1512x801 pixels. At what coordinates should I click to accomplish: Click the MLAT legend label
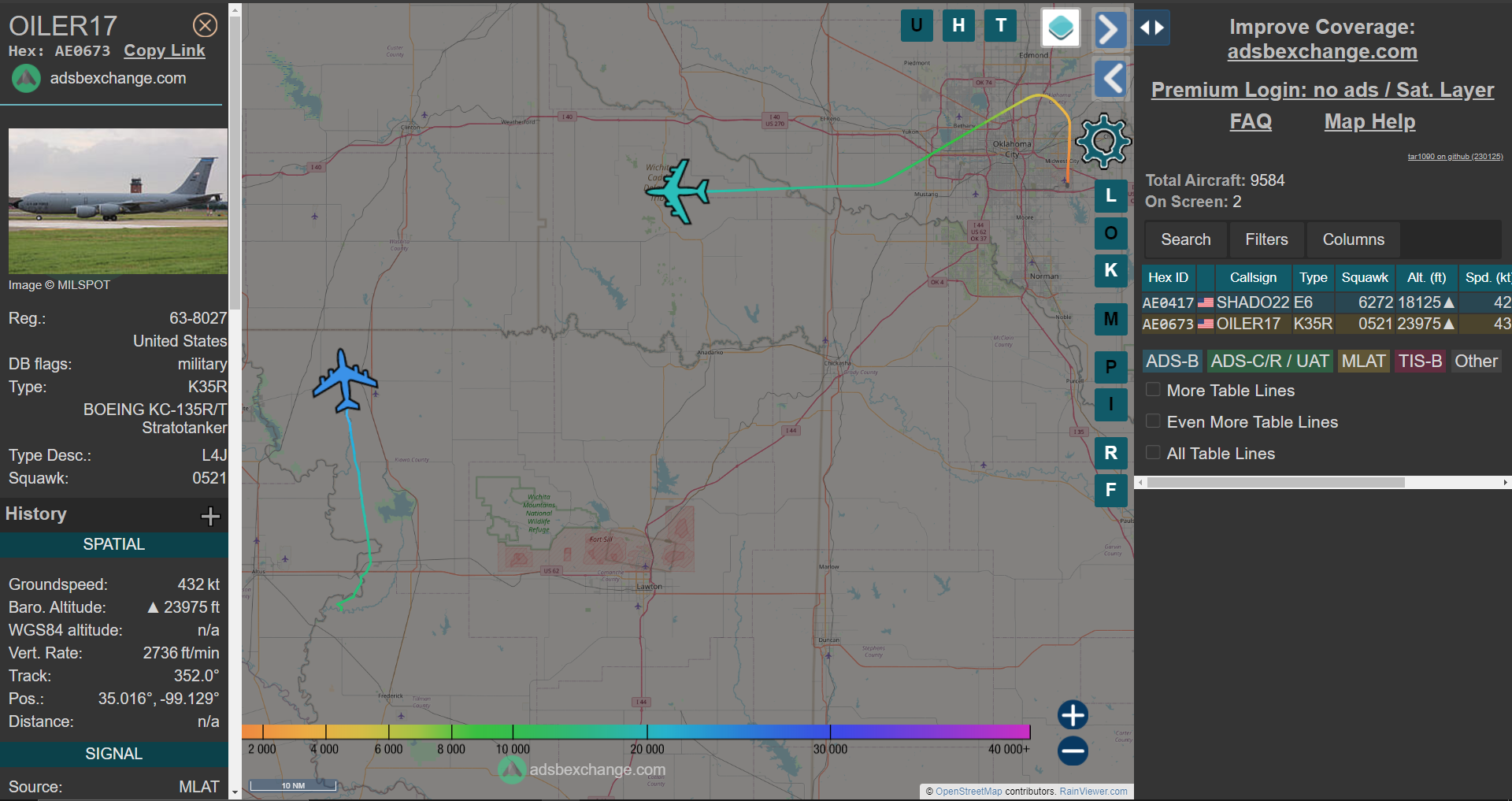(1363, 361)
